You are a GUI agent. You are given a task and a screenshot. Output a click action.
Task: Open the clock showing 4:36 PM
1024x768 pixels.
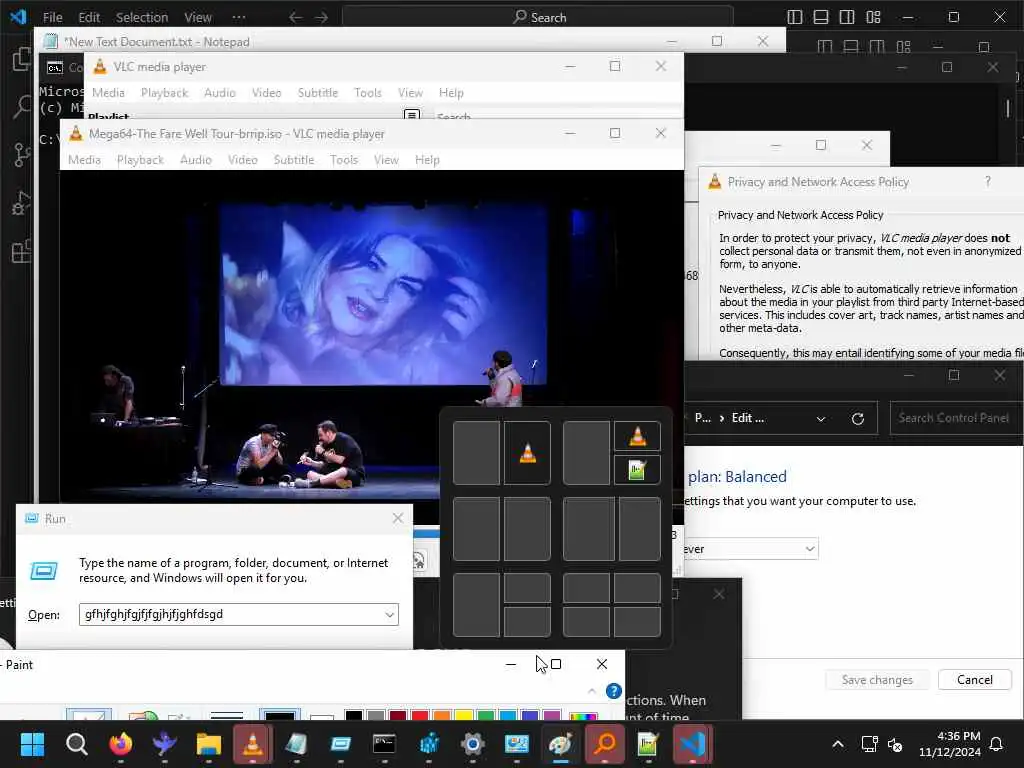(x=950, y=744)
